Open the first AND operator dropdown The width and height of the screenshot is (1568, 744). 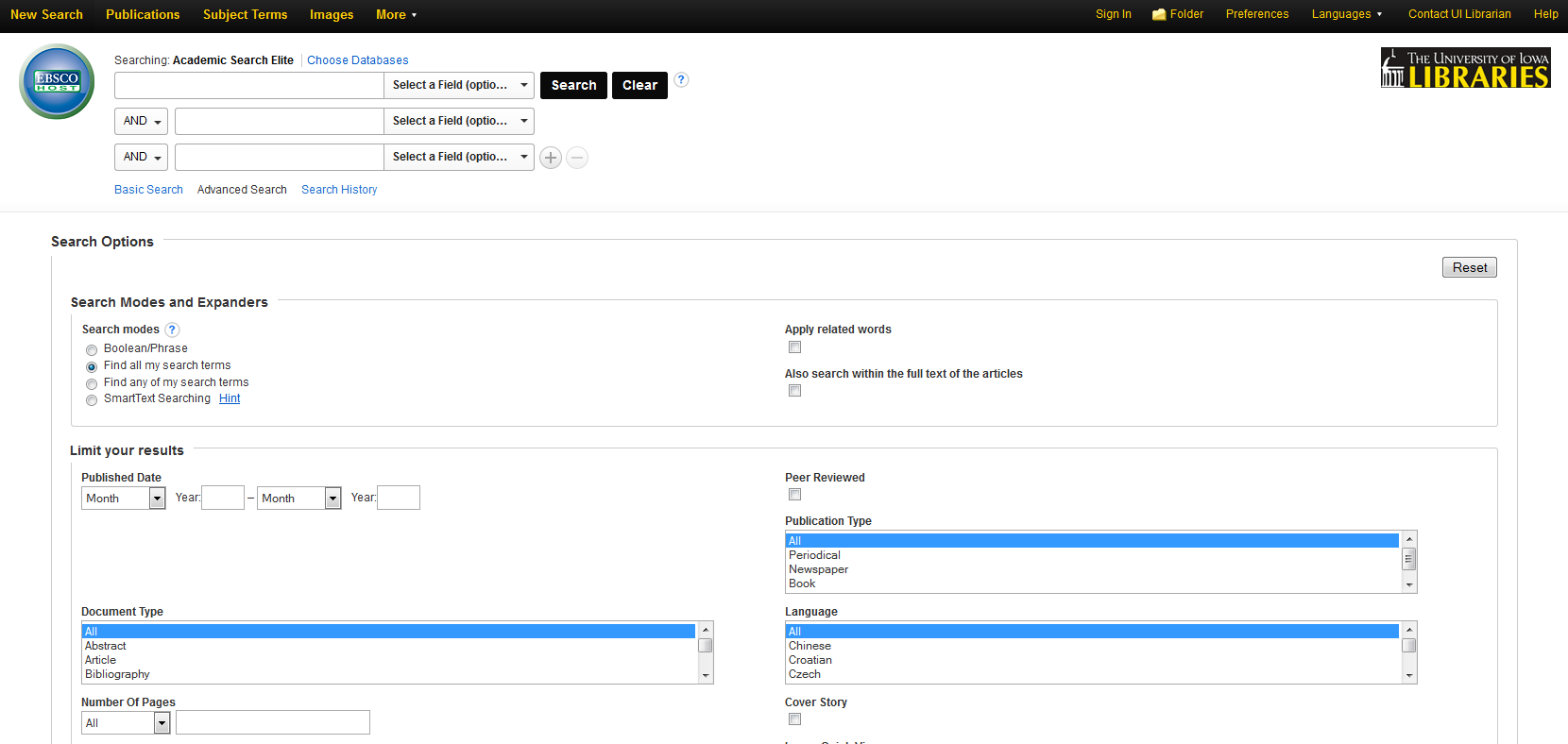(x=141, y=121)
